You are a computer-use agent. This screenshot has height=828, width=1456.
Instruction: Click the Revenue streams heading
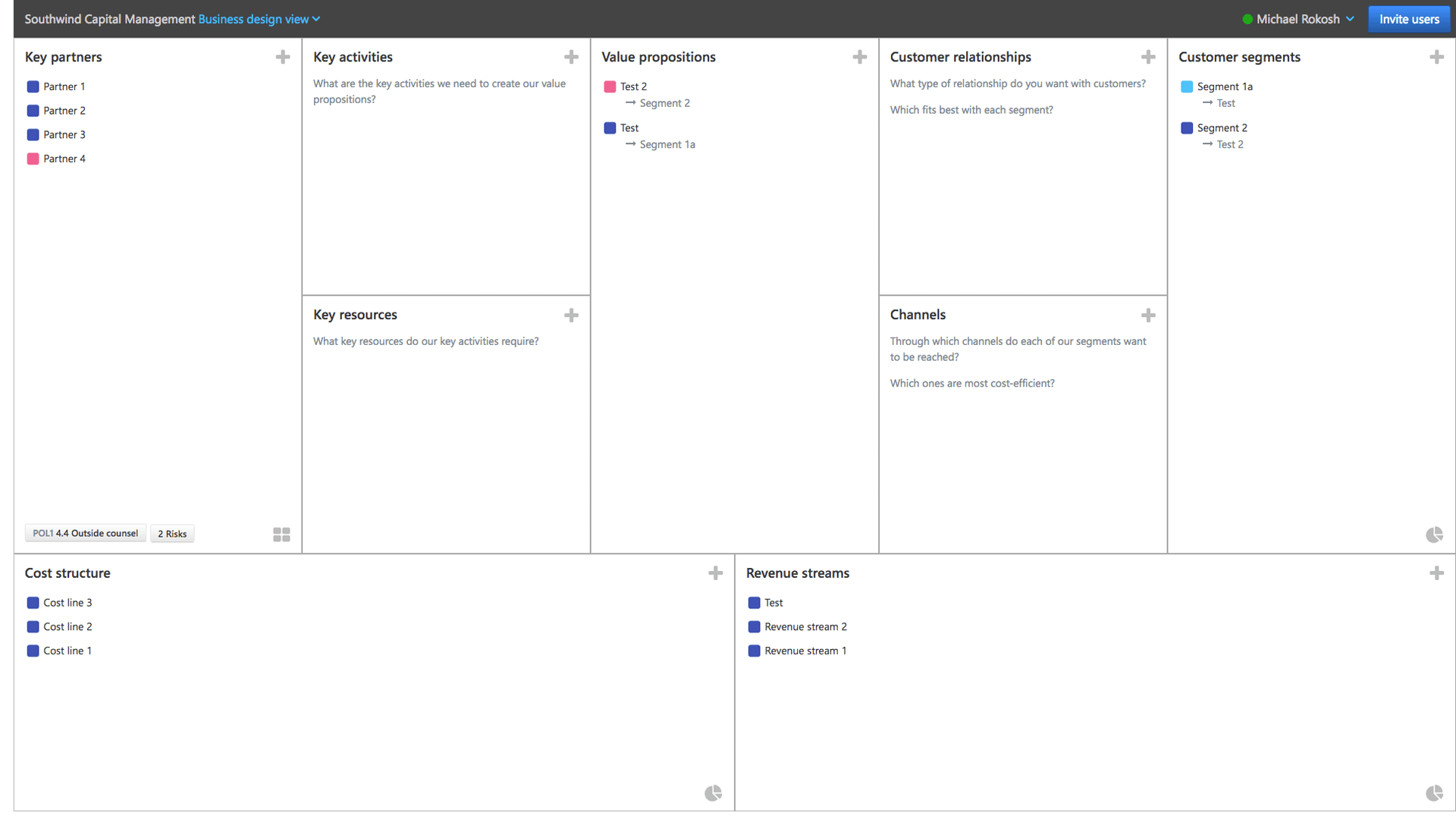coord(798,573)
